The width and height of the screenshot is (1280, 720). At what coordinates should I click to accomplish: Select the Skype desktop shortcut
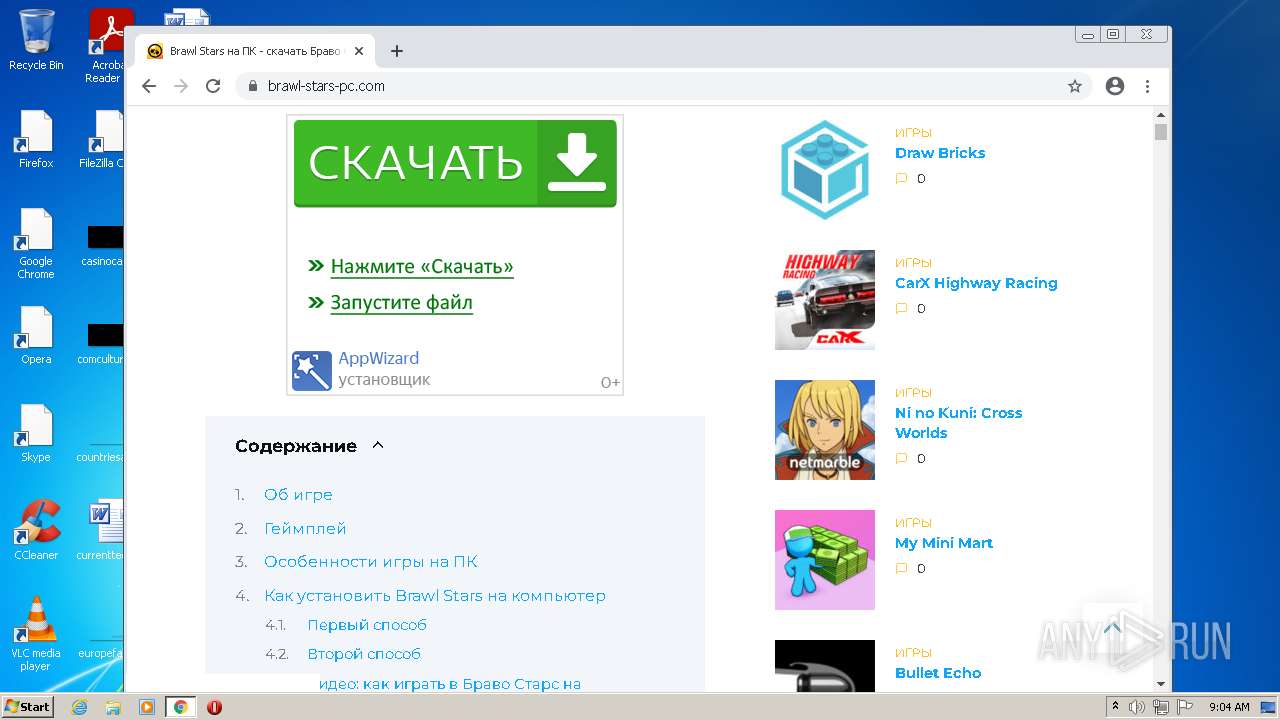[x=36, y=433]
